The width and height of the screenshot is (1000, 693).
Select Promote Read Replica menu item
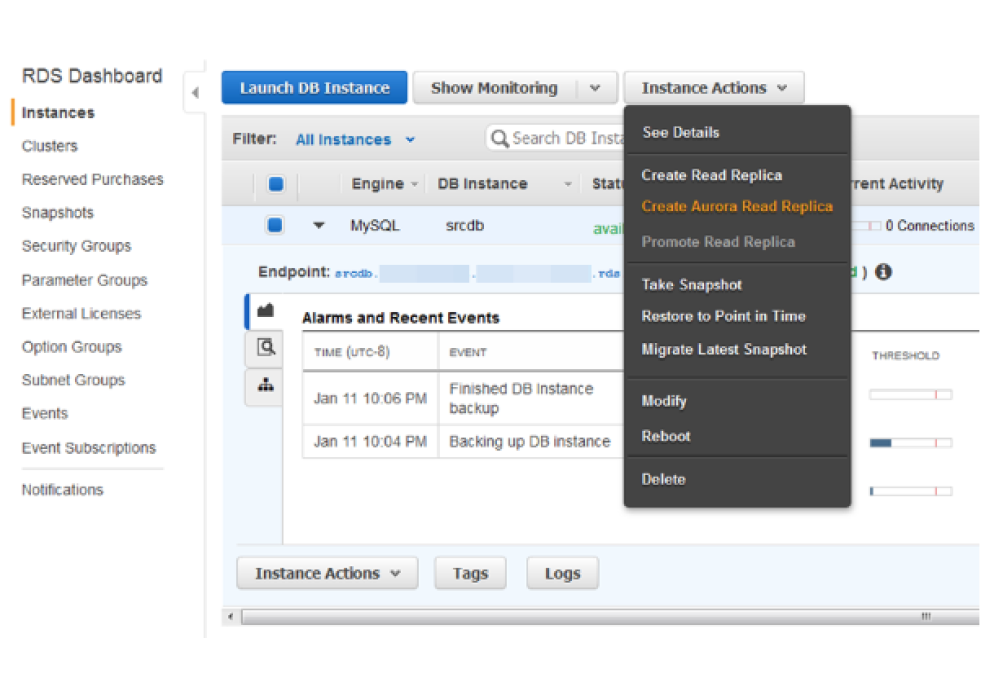pyautogui.click(x=718, y=242)
